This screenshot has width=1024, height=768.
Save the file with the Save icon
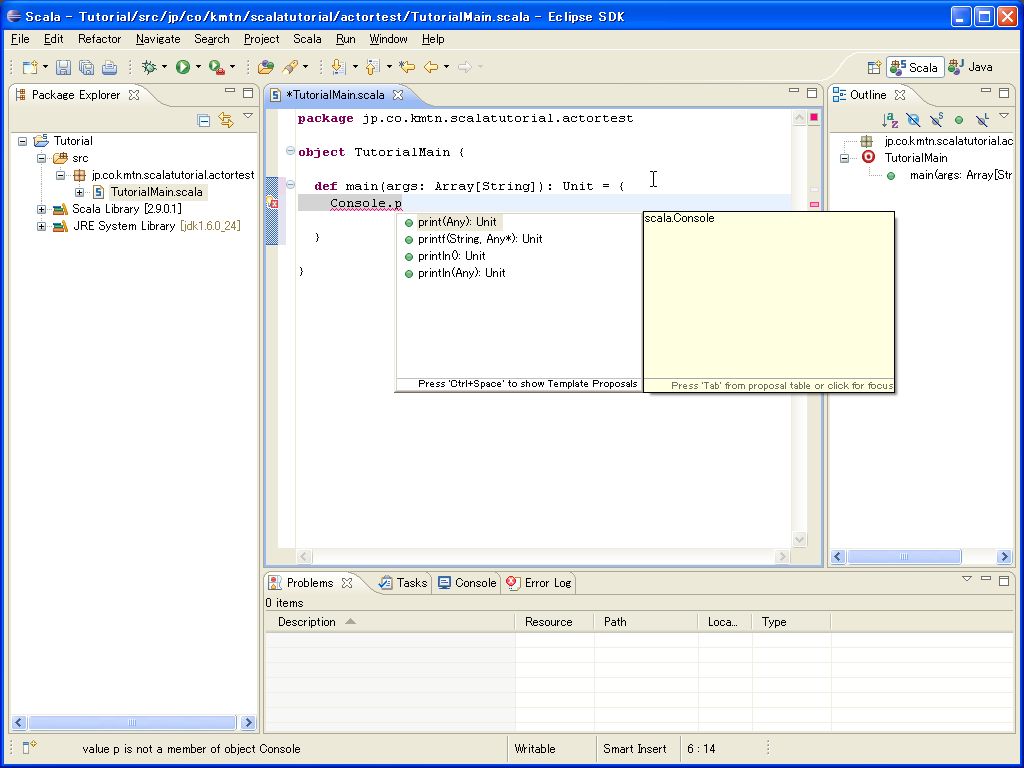[63, 67]
